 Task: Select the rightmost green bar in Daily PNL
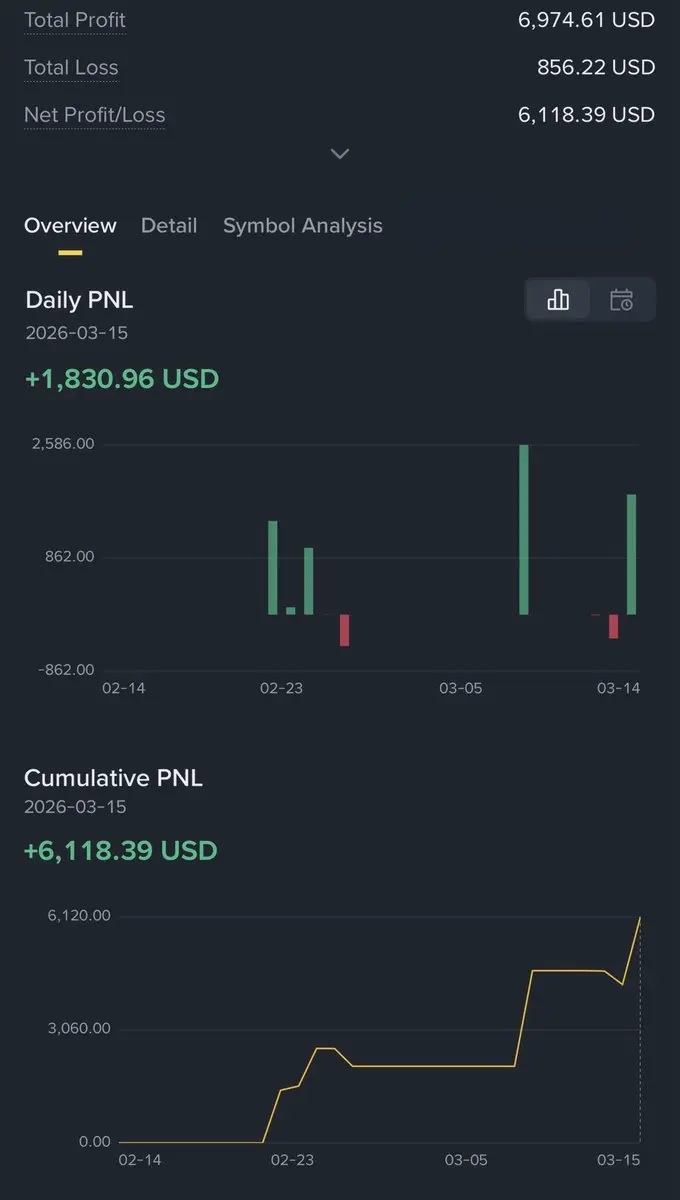point(631,554)
